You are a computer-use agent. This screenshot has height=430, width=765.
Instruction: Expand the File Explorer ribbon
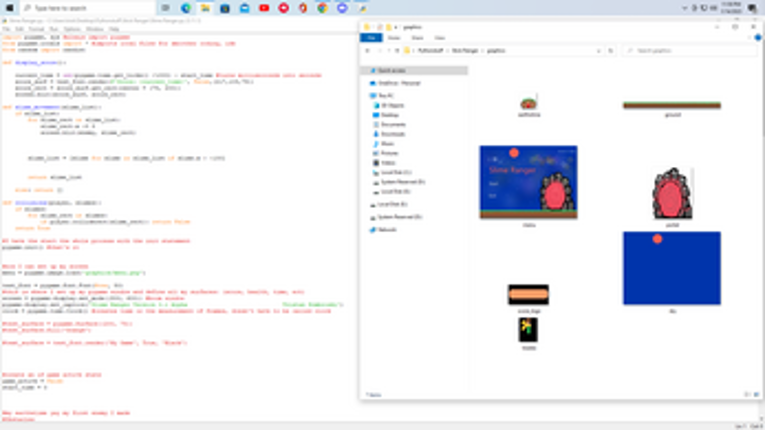(x=750, y=37)
